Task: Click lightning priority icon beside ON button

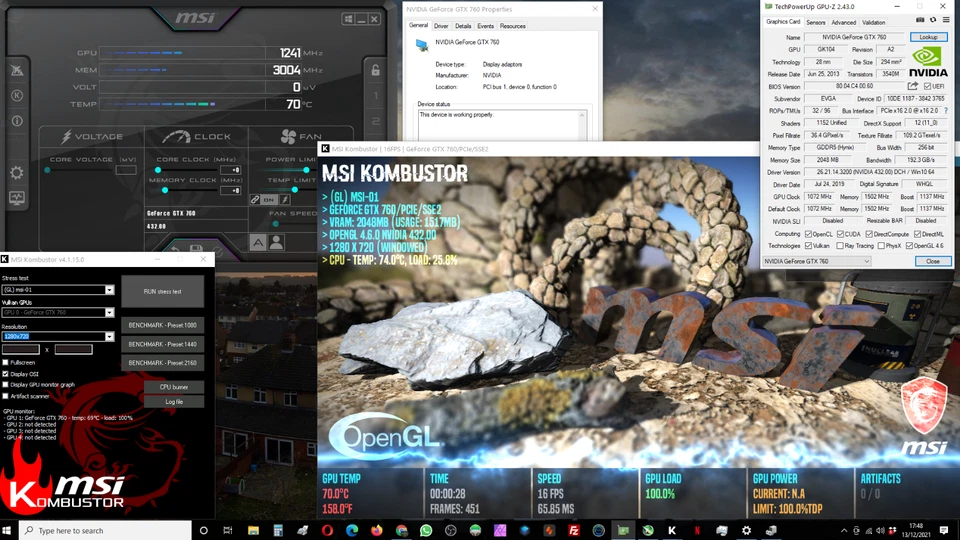Action: (x=285, y=200)
